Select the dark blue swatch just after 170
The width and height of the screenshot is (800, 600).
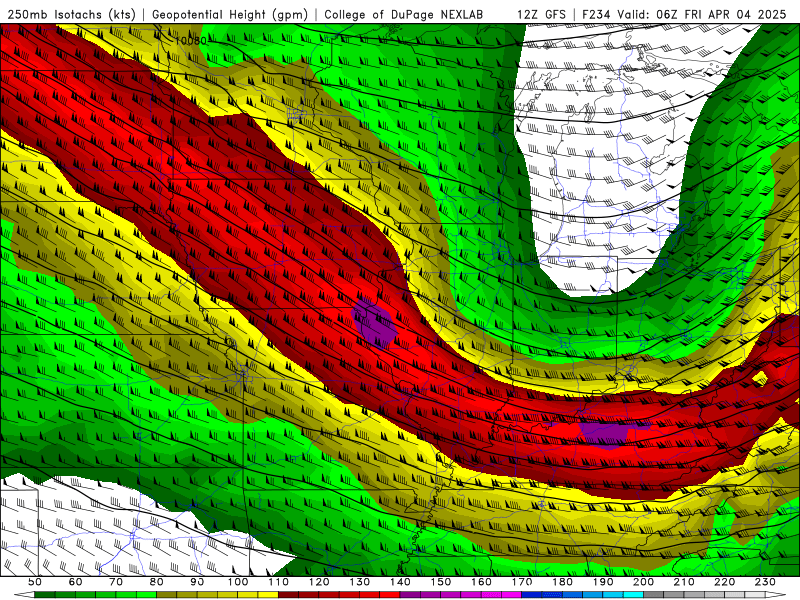pos(532,595)
